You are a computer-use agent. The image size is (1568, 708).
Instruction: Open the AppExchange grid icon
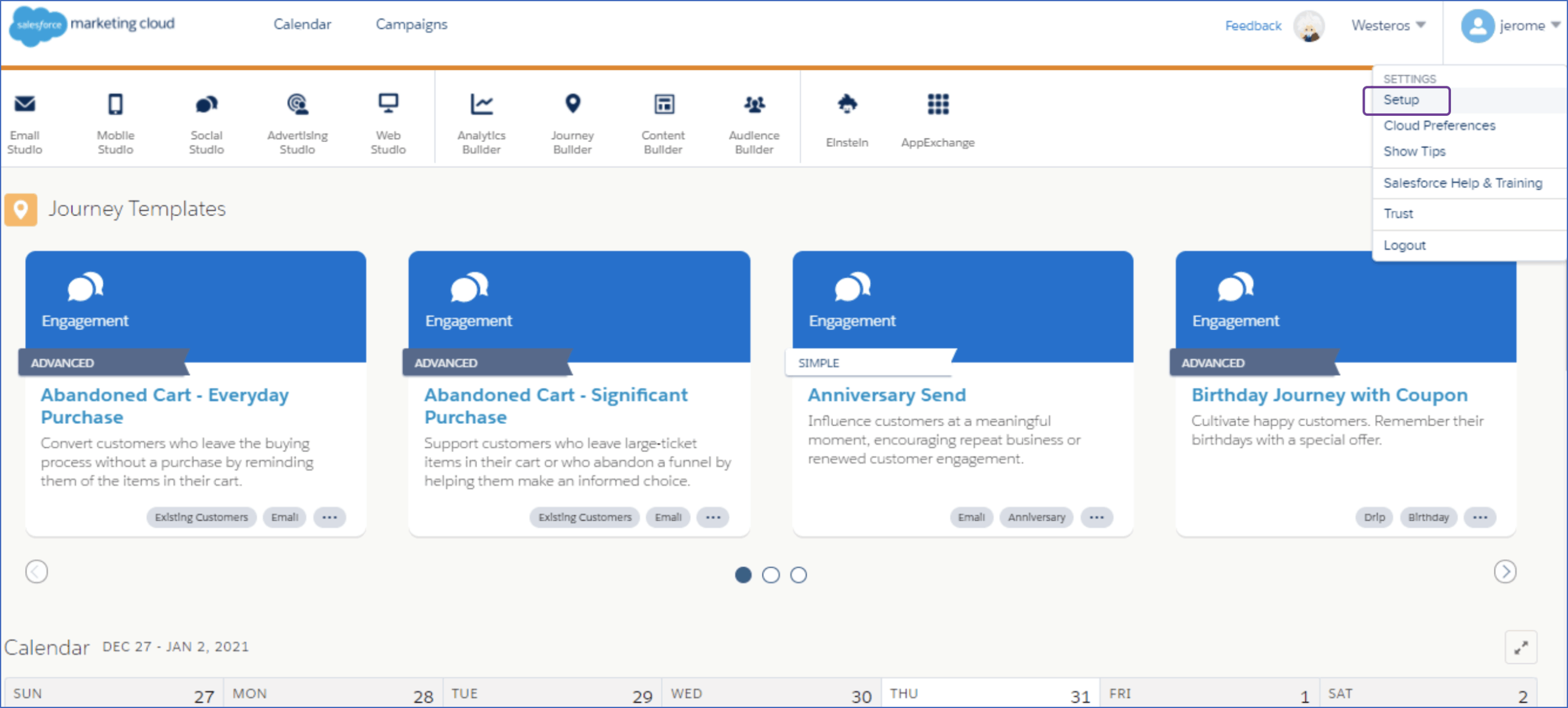pyautogui.click(x=938, y=105)
